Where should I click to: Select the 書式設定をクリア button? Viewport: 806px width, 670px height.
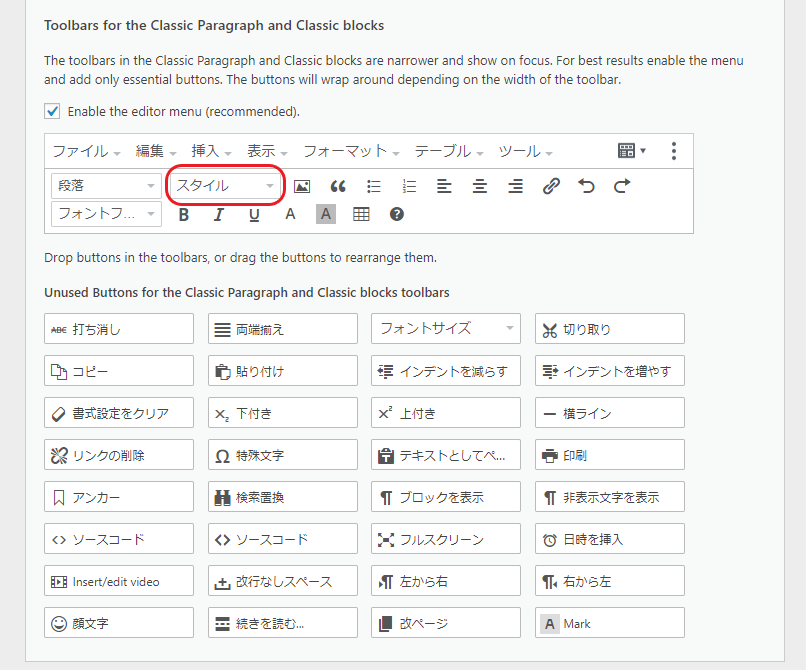coord(119,412)
